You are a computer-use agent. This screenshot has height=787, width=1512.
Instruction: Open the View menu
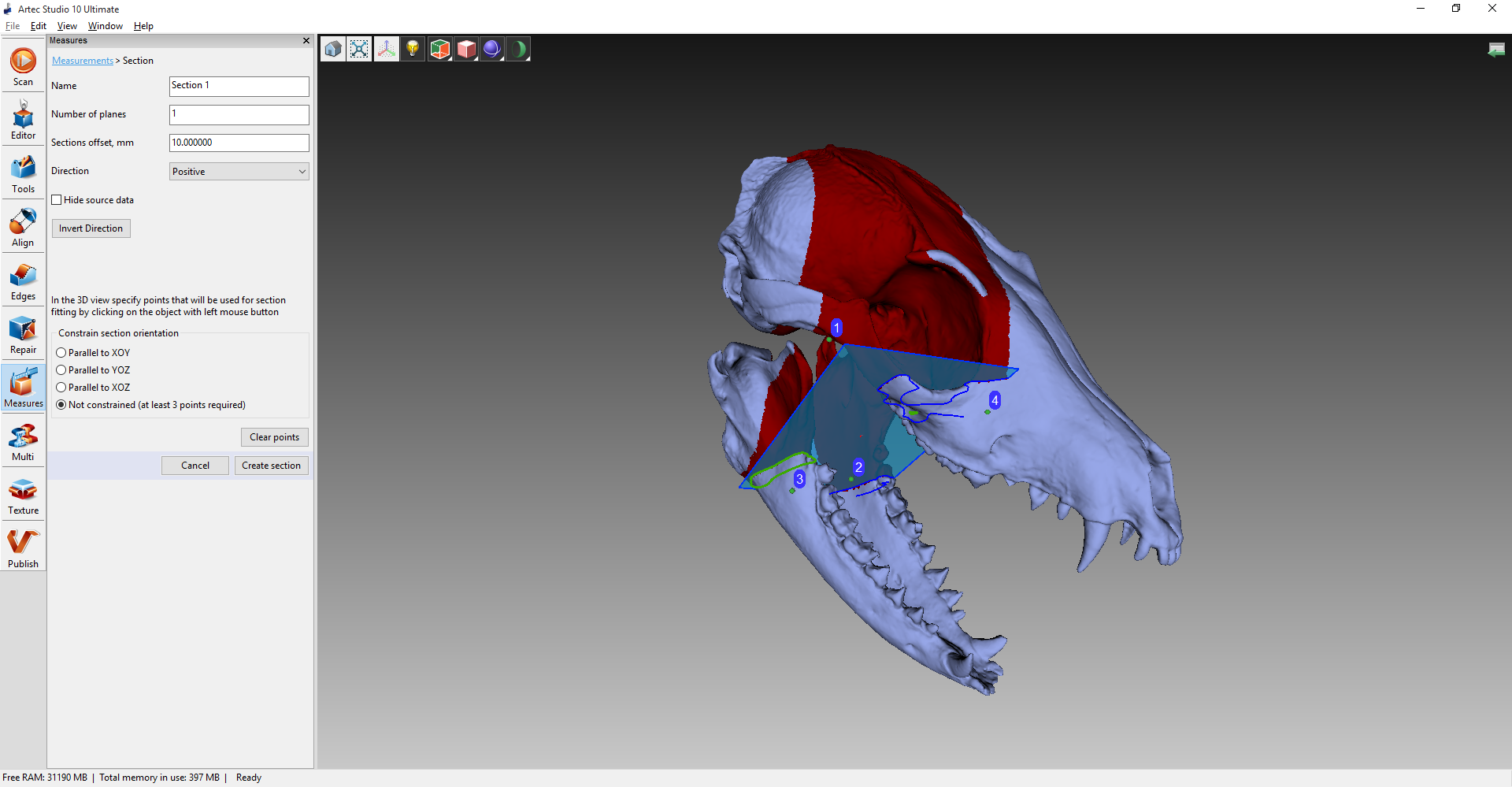[67, 26]
